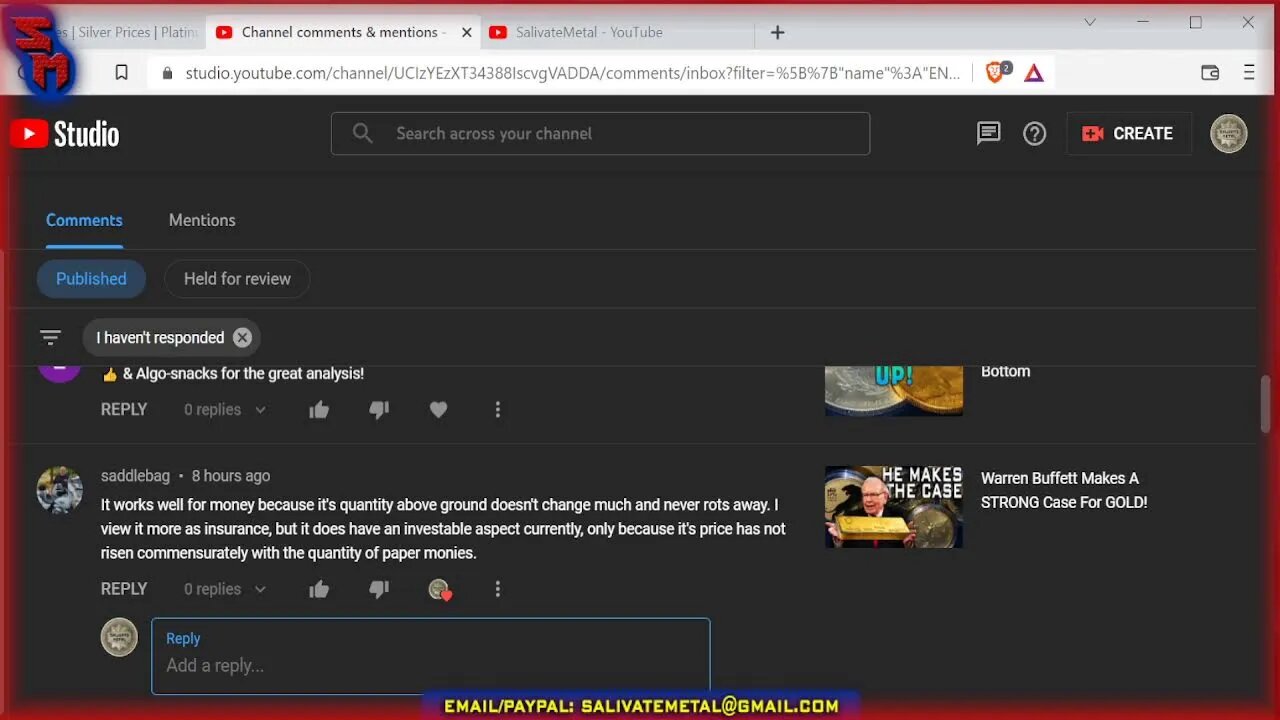Image resolution: width=1280 pixels, height=720 pixels.
Task: Open more options for Algo-snacks comment
Action: [497, 409]
